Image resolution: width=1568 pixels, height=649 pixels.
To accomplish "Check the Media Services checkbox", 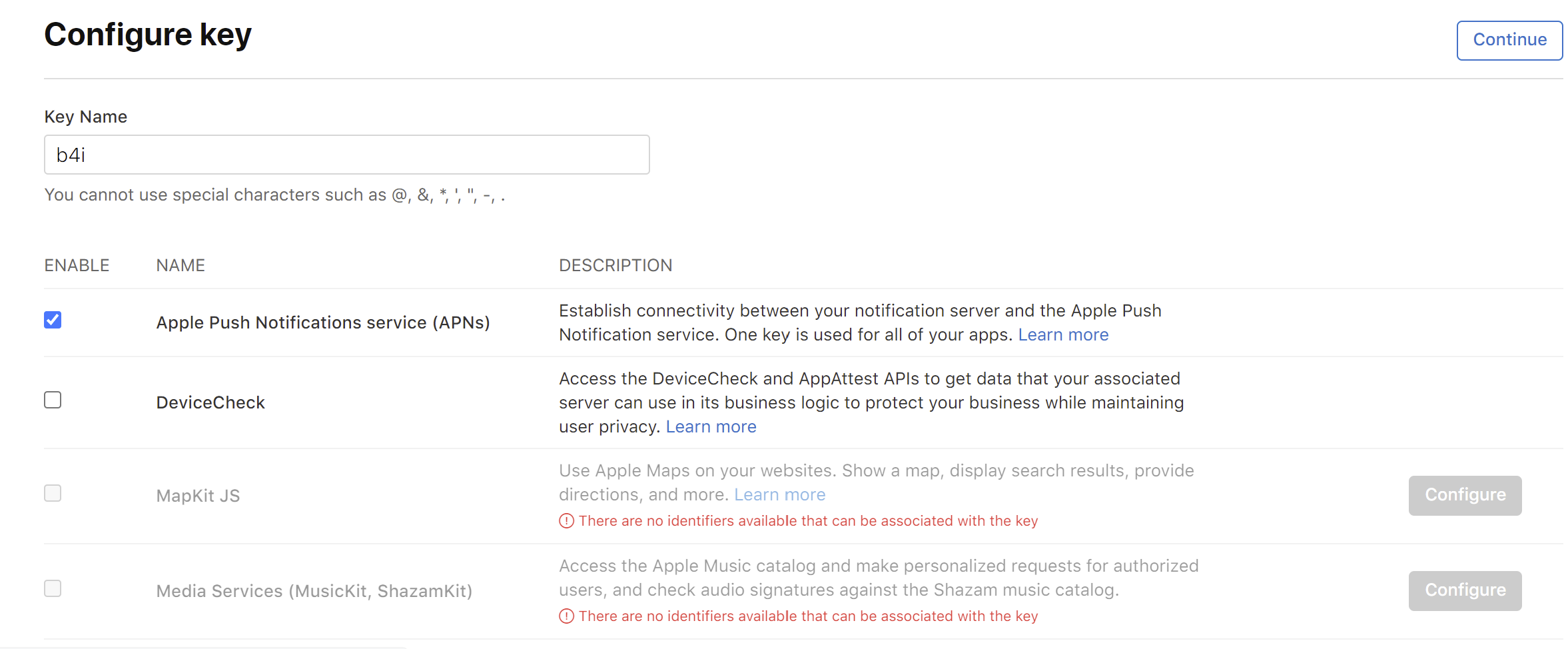I will tap(53, 588).
